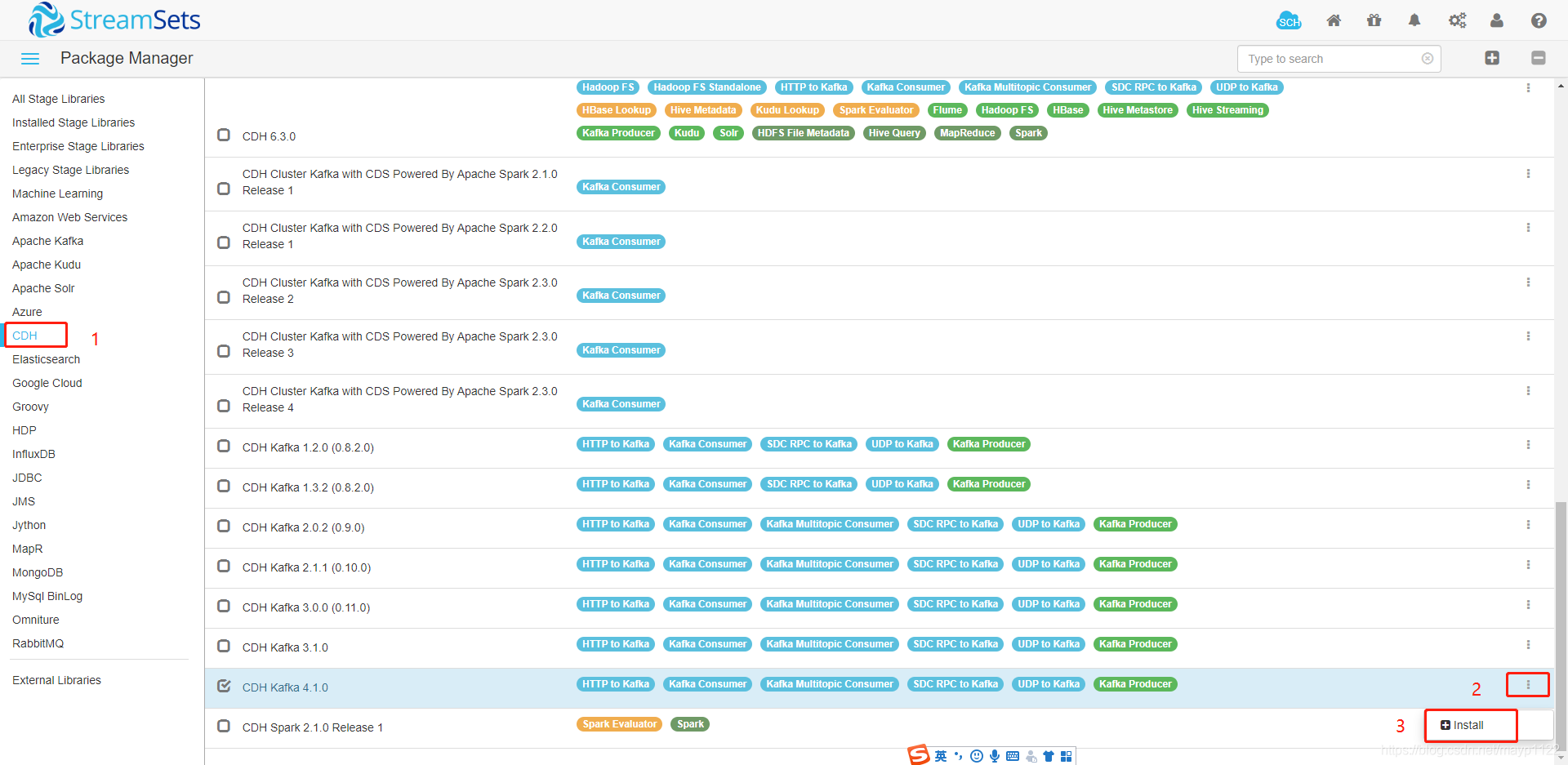1568x765 pixels.
Task: Open the gift package icon
Action: tap(1374, 20)
